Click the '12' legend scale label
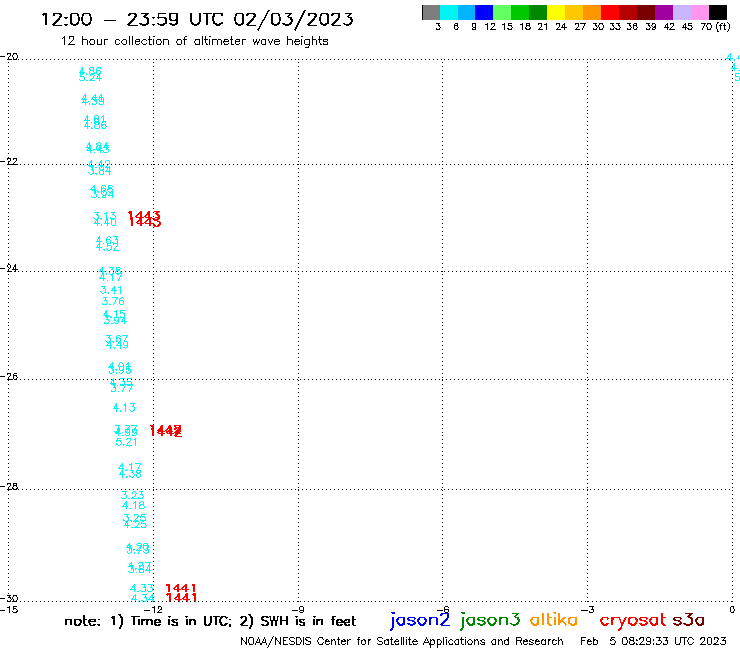The width and height of the screenshot is (740, 650). (x=490, y=27)
